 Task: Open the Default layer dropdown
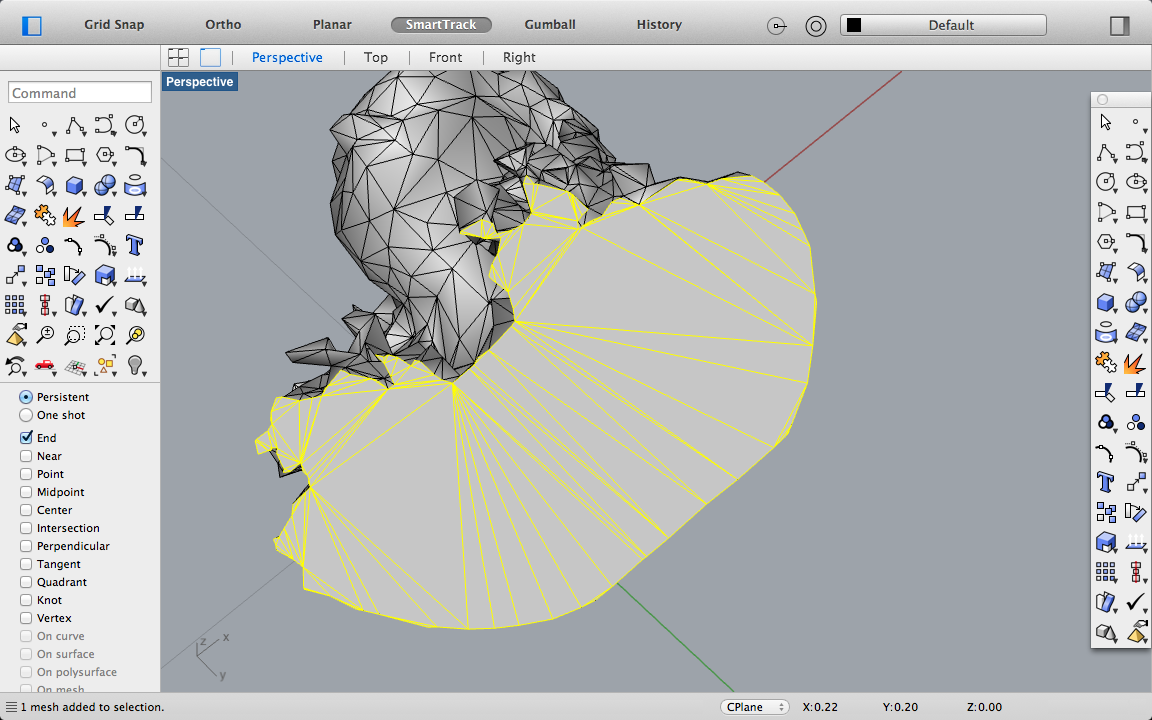click(950, 25)
